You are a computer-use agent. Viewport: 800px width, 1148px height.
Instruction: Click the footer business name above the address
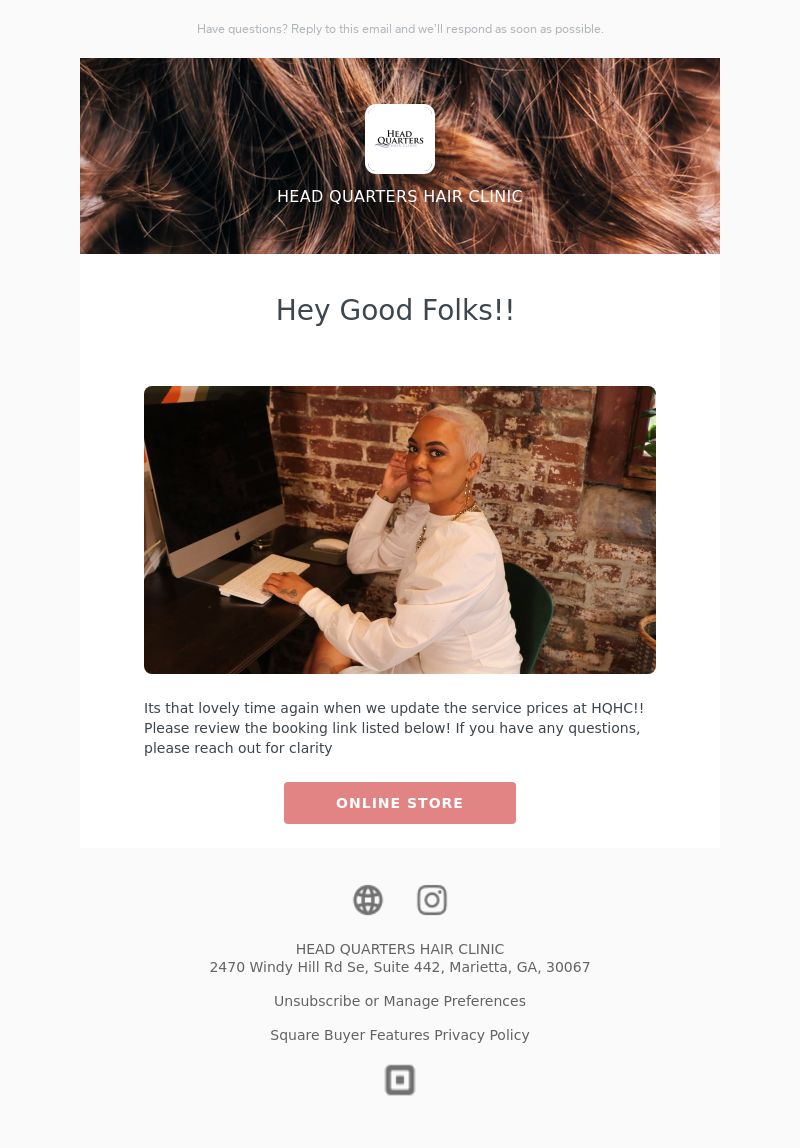400,949
